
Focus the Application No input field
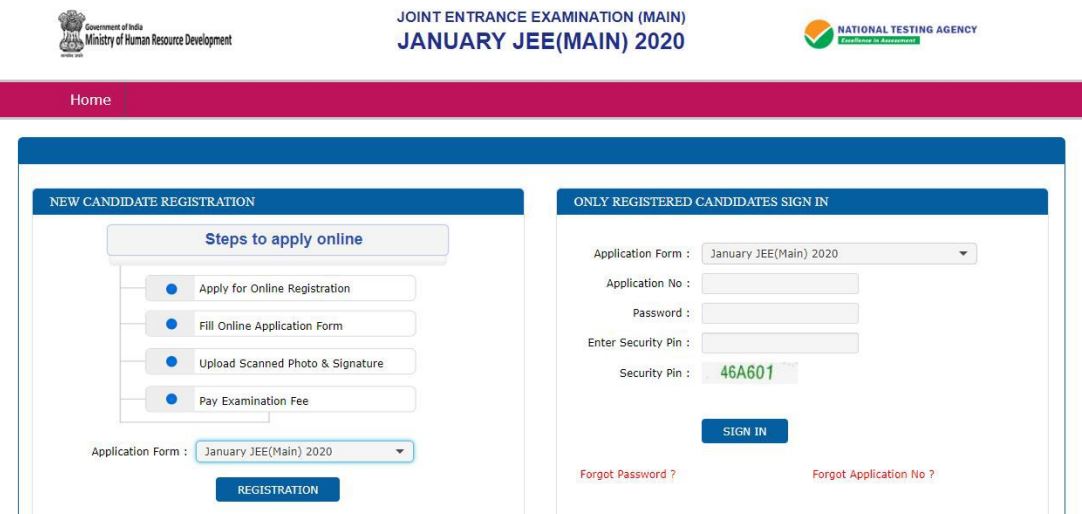coord(780,284)
